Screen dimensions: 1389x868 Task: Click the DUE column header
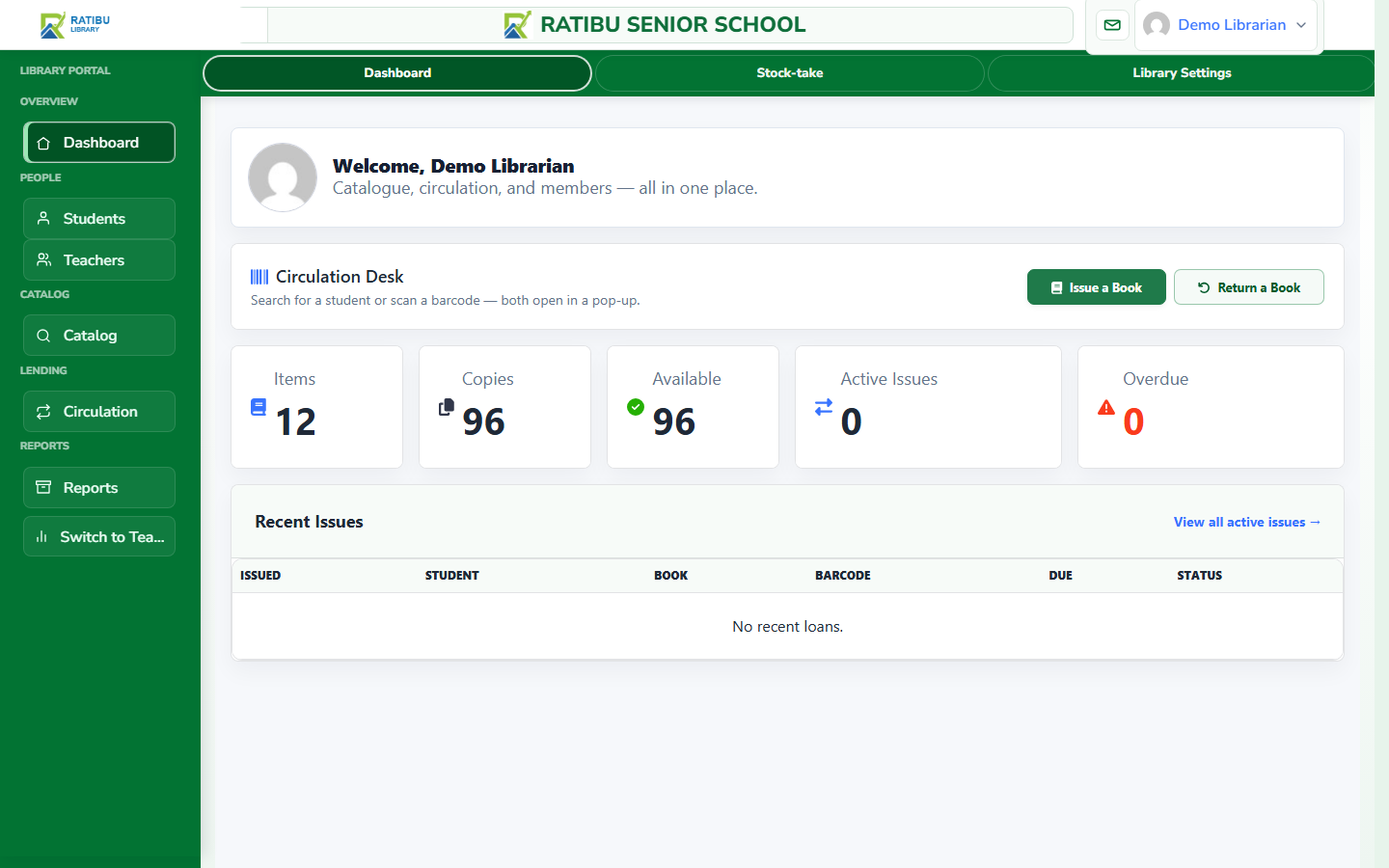(x=1061, y=576)
